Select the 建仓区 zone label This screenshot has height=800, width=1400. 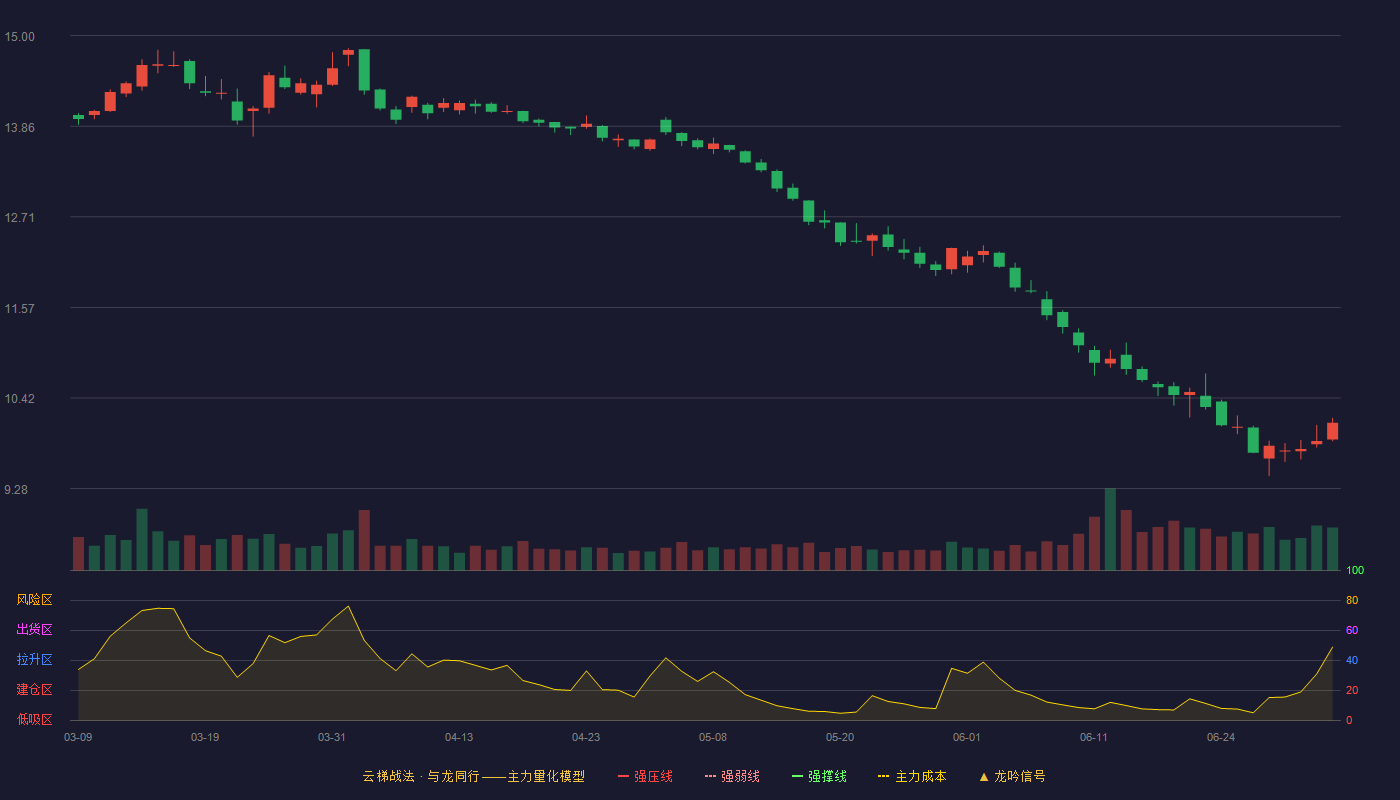tap(34, 690)
